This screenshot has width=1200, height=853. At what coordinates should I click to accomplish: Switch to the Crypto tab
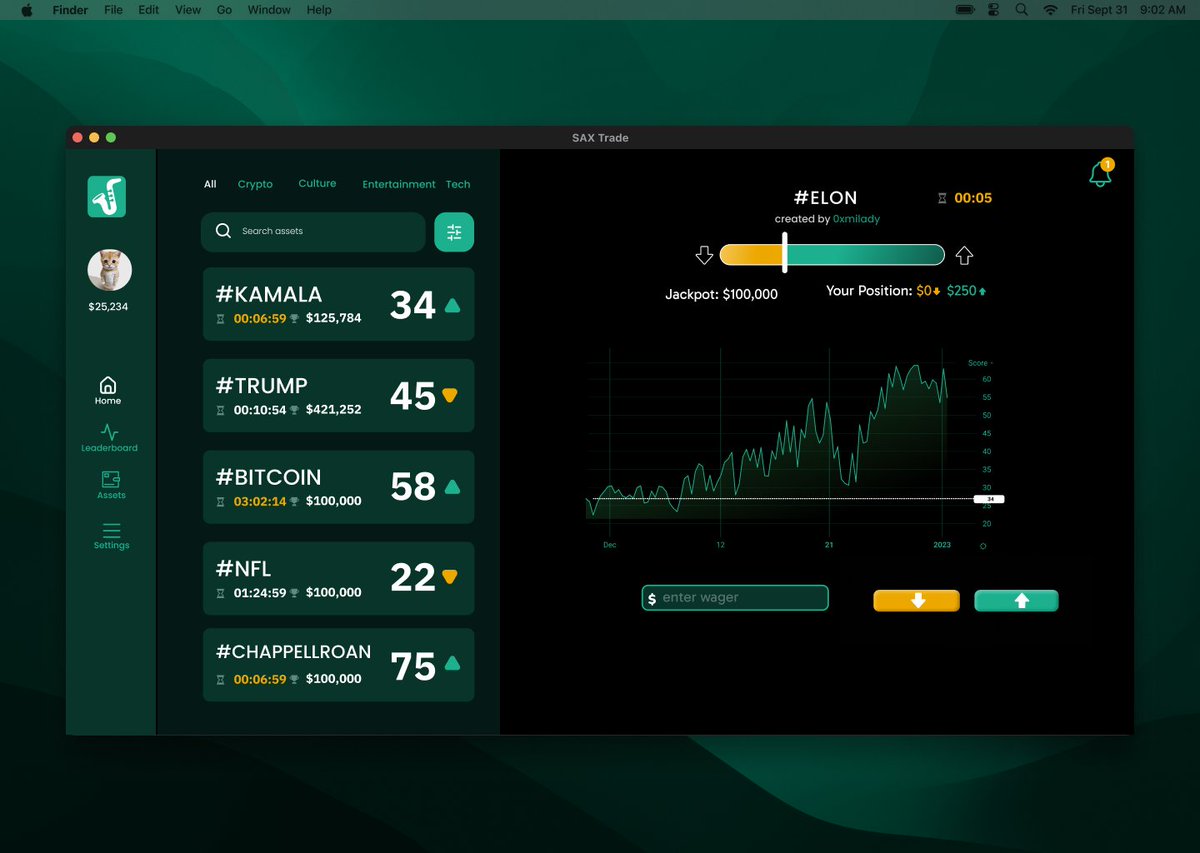[255, 184]
